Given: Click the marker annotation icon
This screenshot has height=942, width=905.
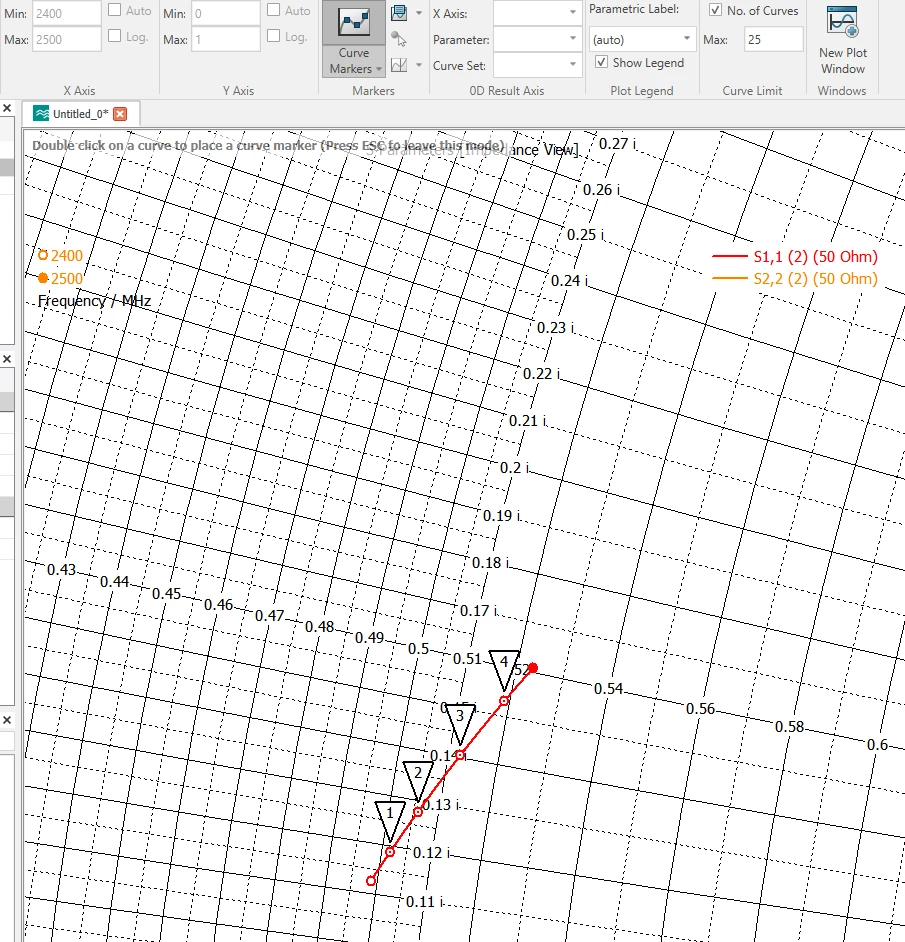Looking at the screenshot, I should coord(399,13).
